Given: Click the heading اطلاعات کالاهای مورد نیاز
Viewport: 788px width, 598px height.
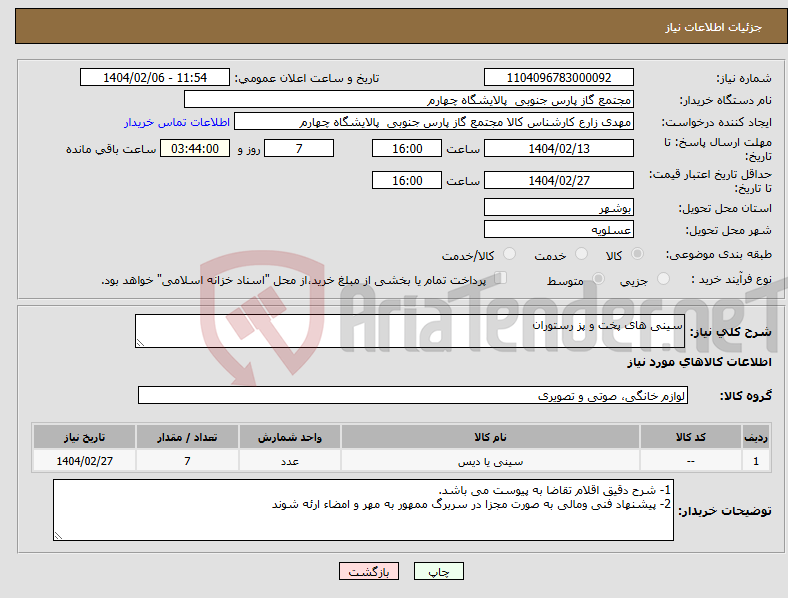Looking at the screenshot, I should coord(699,362).
